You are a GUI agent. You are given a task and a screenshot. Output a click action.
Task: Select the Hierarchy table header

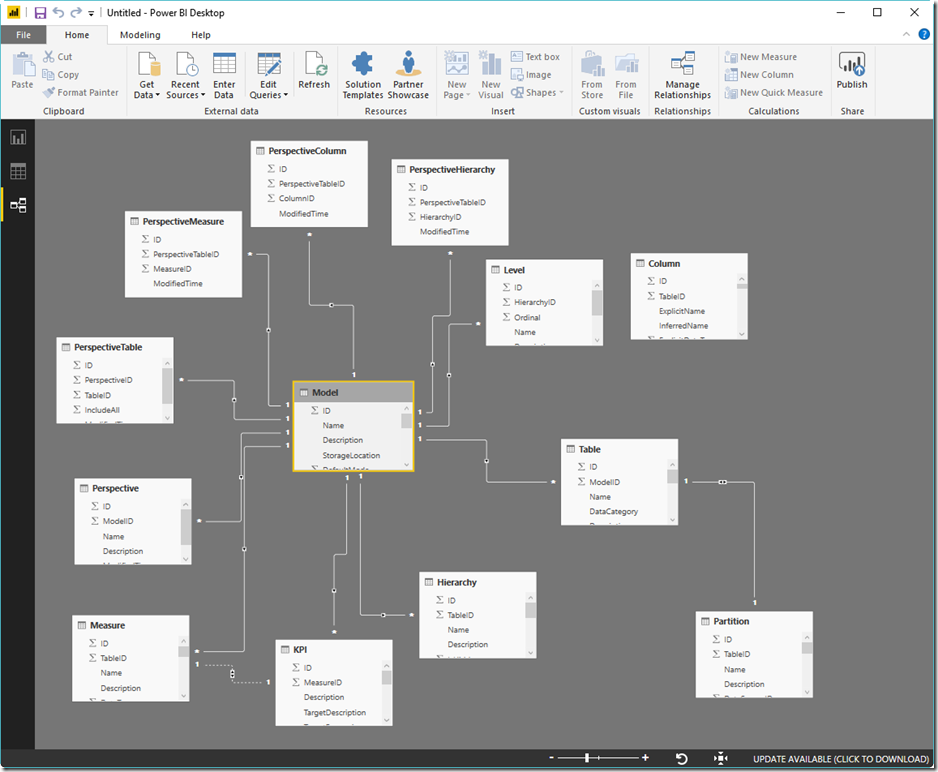pyautogui.click(x=477, y=582)
